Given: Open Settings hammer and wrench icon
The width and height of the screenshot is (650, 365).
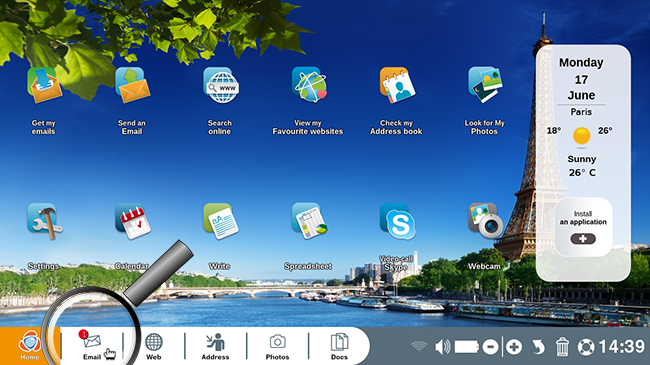Looking at the screenshot, I should tap(44, 221).
